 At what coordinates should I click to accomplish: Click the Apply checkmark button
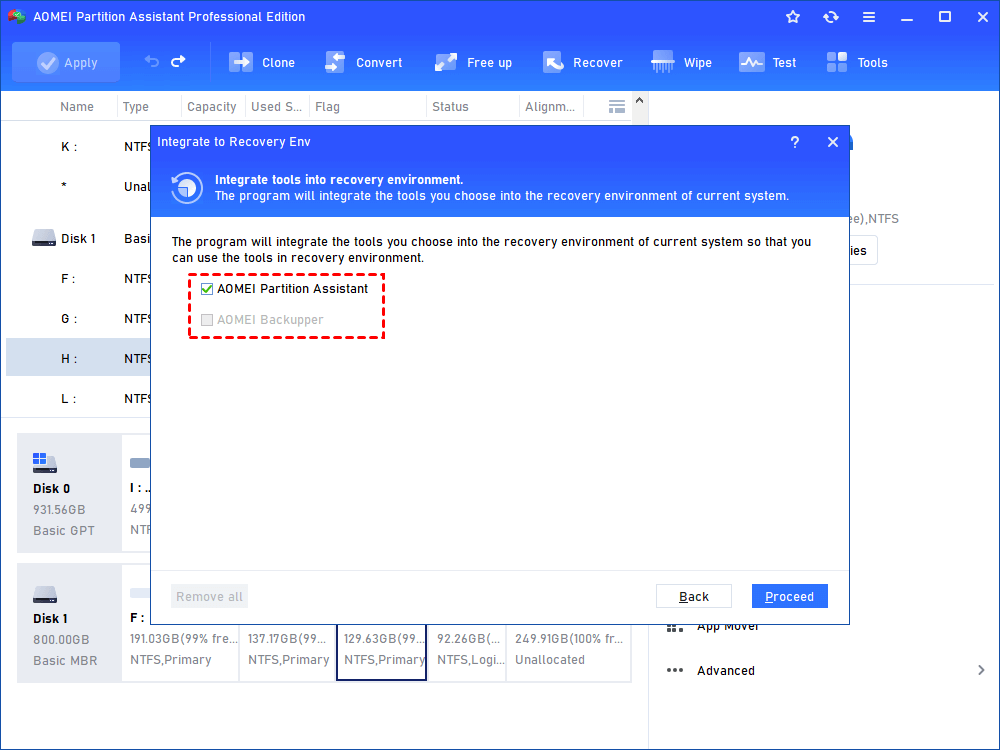66,62
